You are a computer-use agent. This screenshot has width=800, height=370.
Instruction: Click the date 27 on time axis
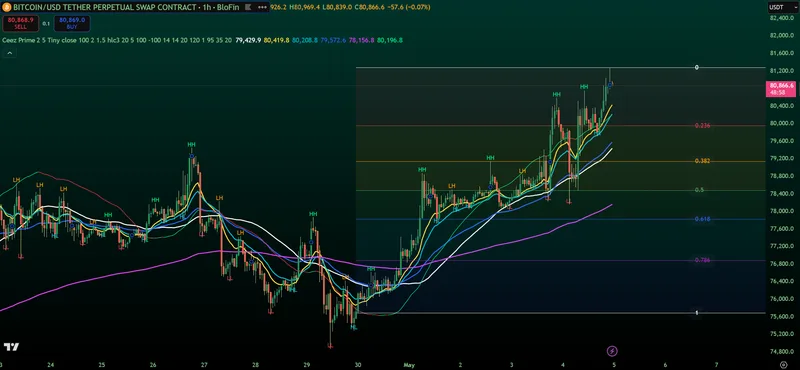tap(204, 365)
